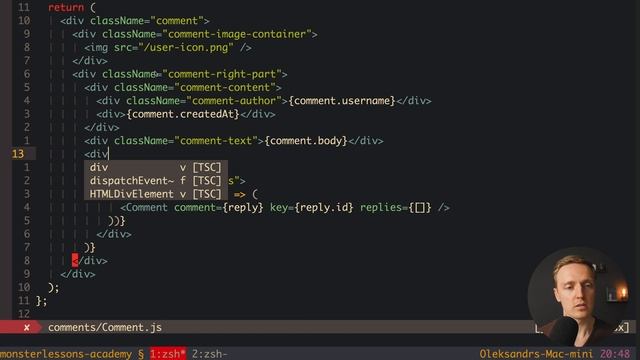Click the 20:48 clock in status bar
Image resolution: width=640 pixels, height=360 pixels.
coord(615,354)
